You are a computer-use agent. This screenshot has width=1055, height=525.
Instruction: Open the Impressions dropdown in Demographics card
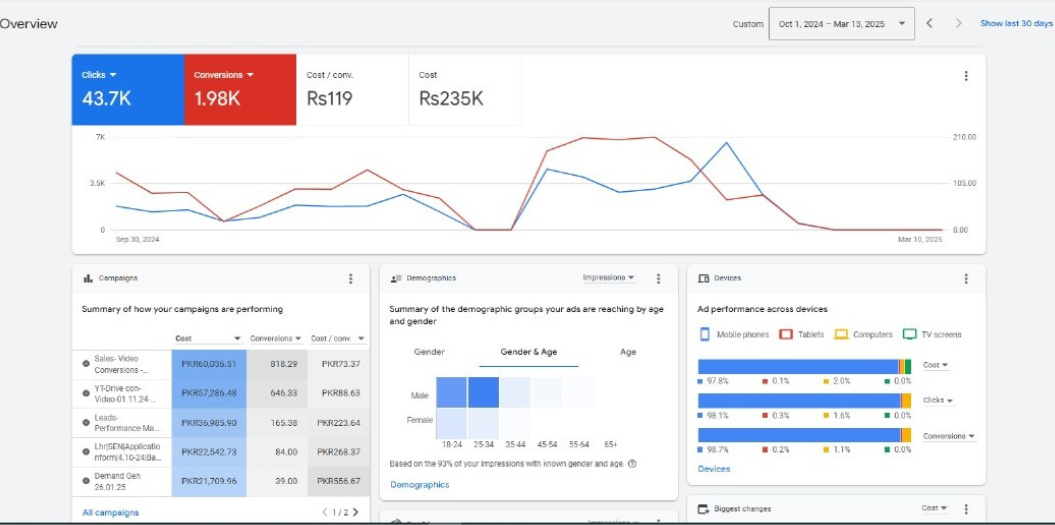(x=609, y=278)
